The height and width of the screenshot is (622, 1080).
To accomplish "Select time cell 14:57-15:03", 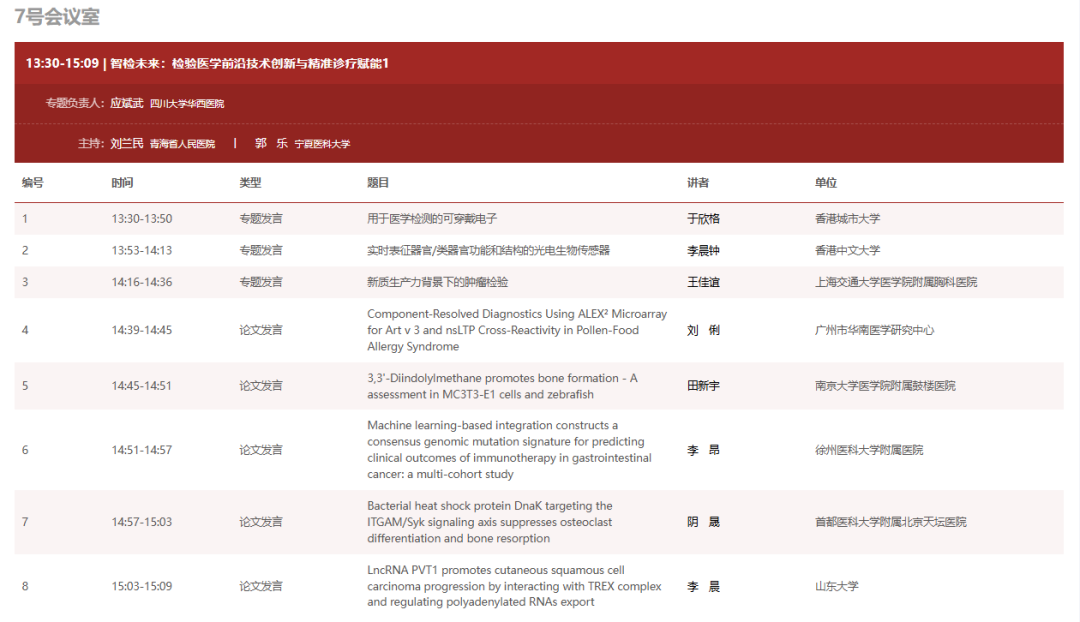I will pos(142,522).
